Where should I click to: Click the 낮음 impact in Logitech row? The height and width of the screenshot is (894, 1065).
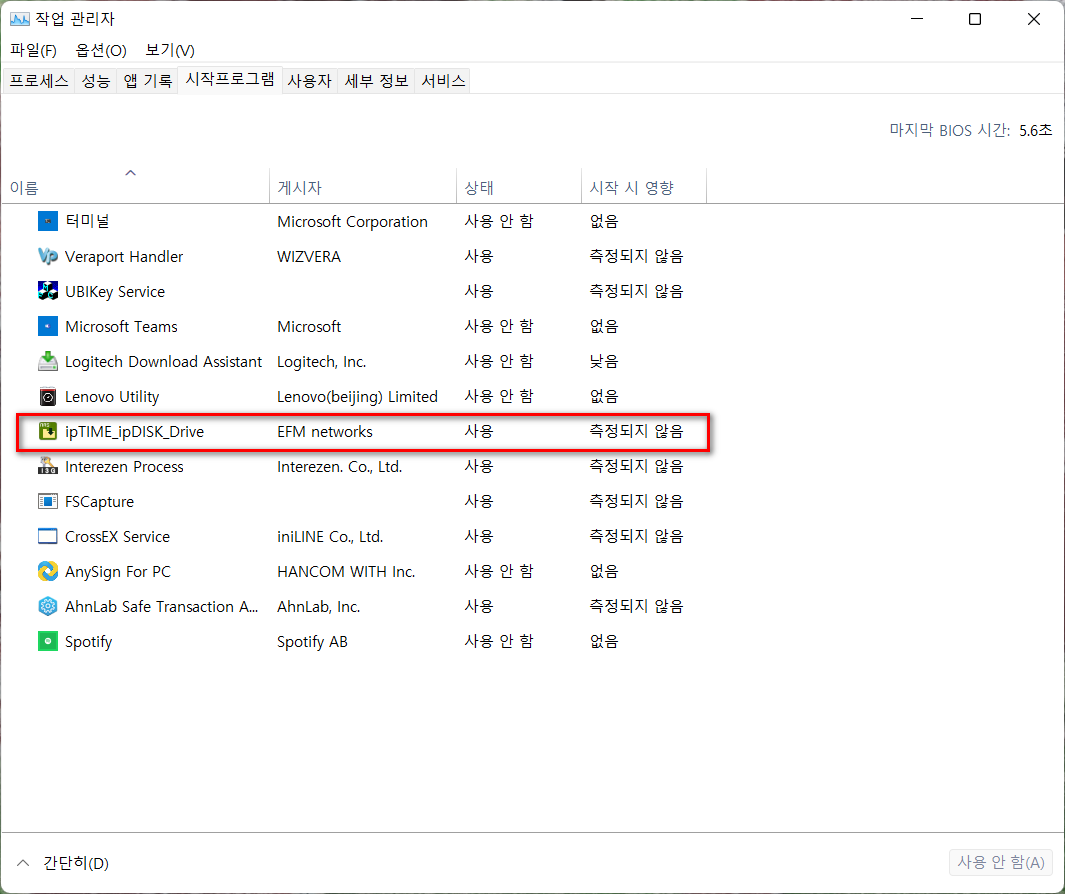click(x=604, y=361)
